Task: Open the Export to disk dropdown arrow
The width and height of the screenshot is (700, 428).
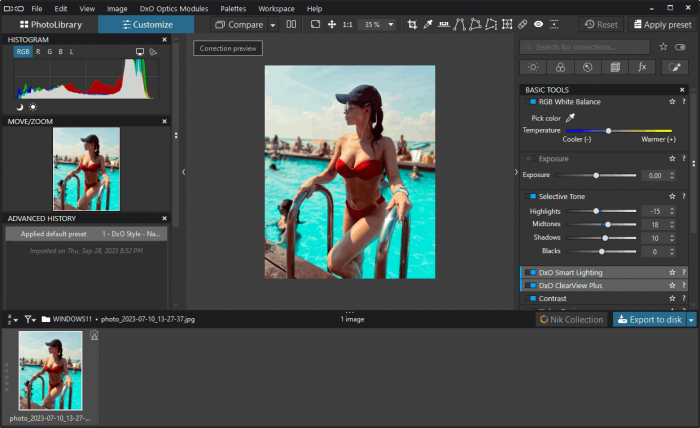Action: tap(691, 319)
